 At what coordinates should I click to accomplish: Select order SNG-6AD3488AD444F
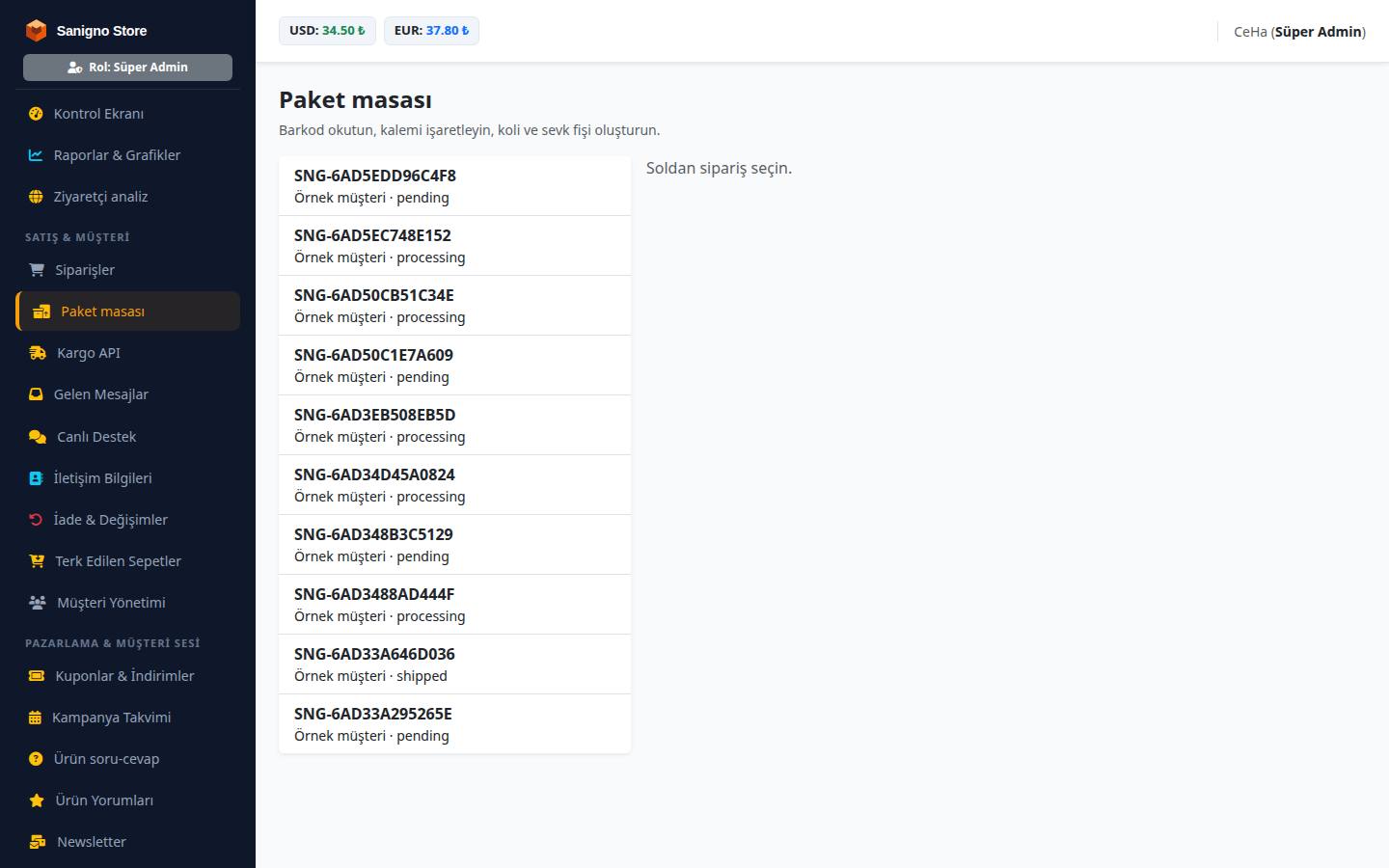[454, 605]
